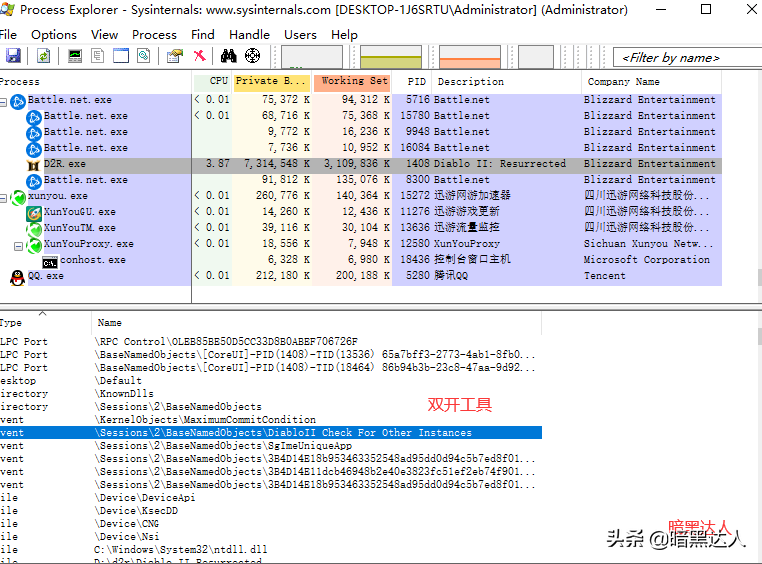Click the Filter by name input box
The width and height of the screenshot is (762, 564).
[687, 58]
